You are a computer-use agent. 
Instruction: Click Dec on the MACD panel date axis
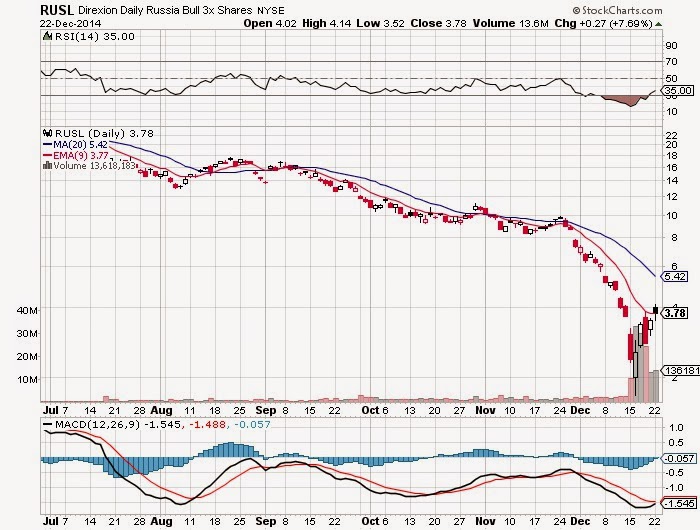click(x=580, y=521)
